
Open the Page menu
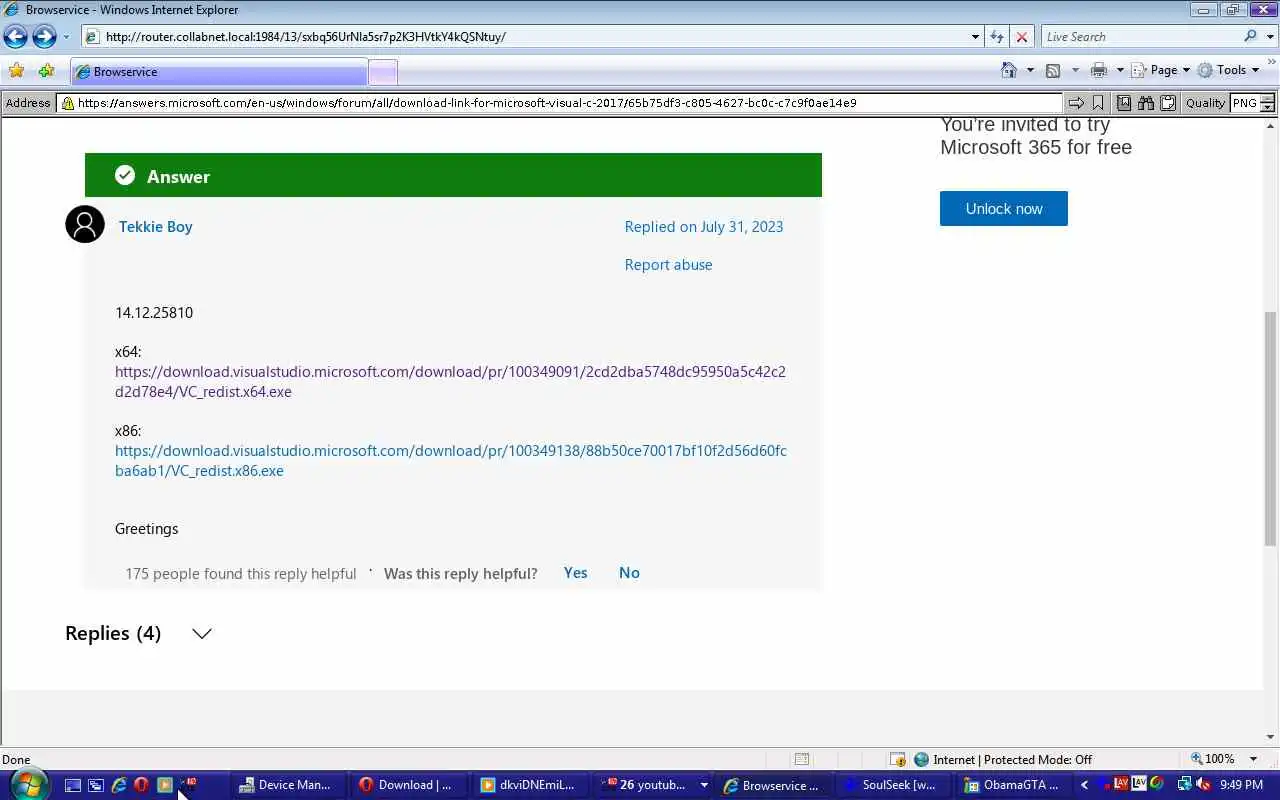(x=1160, y=70)
